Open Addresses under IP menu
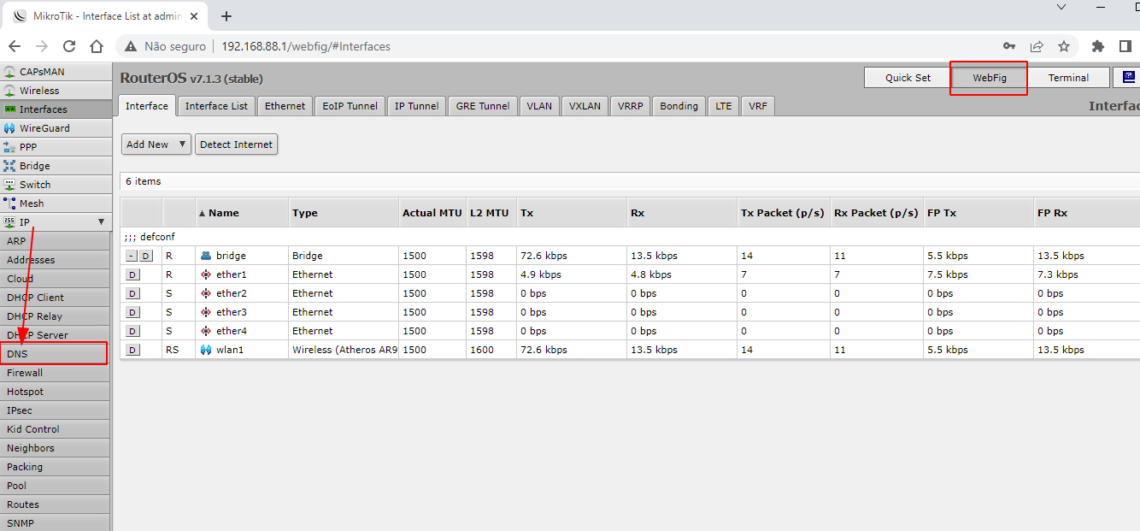 (x=55, y=260)
